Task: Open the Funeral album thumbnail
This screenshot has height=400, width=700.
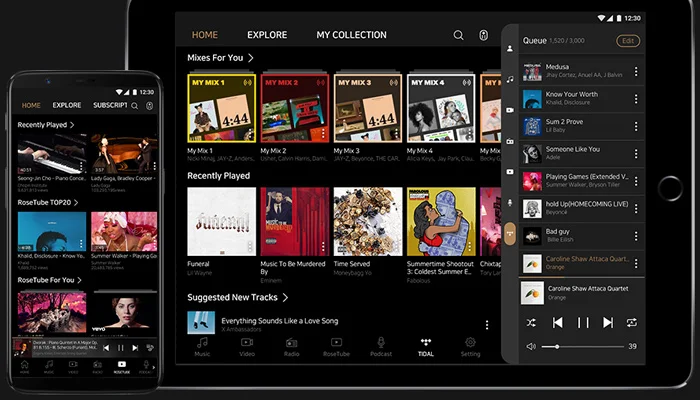Action: (x=221, y=222)
